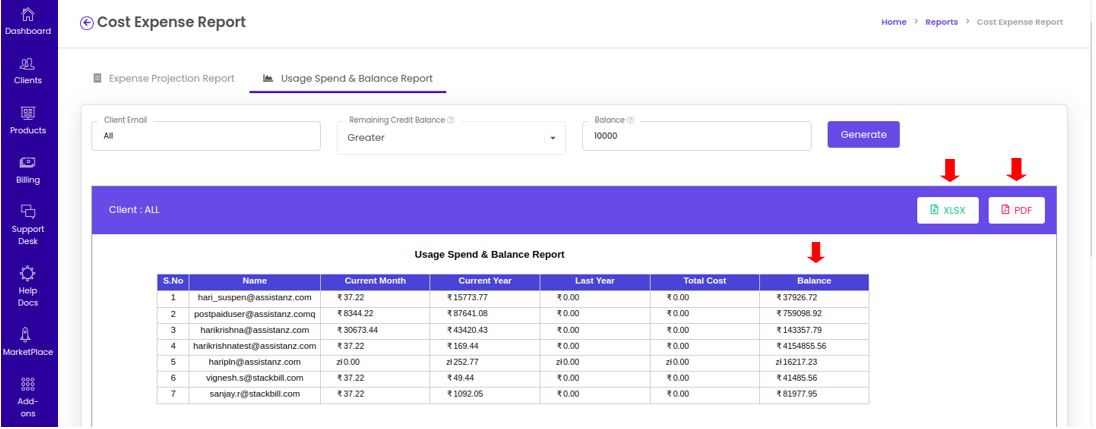The image size is (1096, 429).
Task: Export the report as XLSX
Action: (x=948, y=210)
